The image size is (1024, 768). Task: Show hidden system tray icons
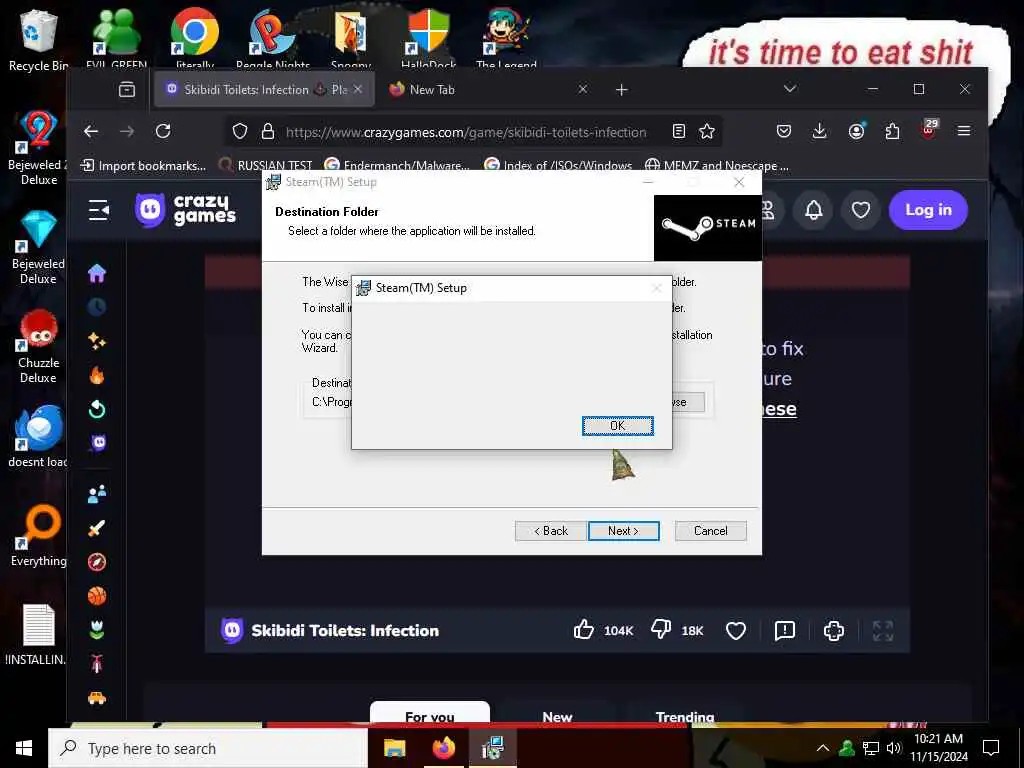(823, 748)
